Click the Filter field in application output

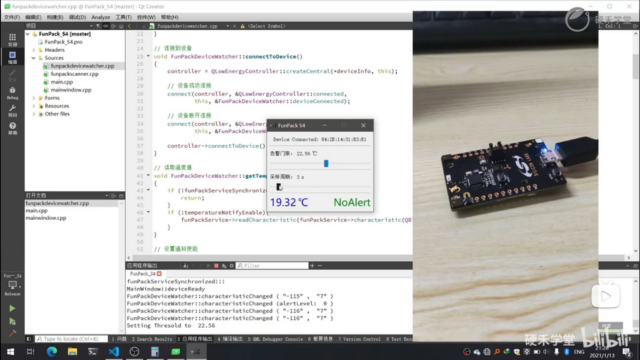click(272, 266)
